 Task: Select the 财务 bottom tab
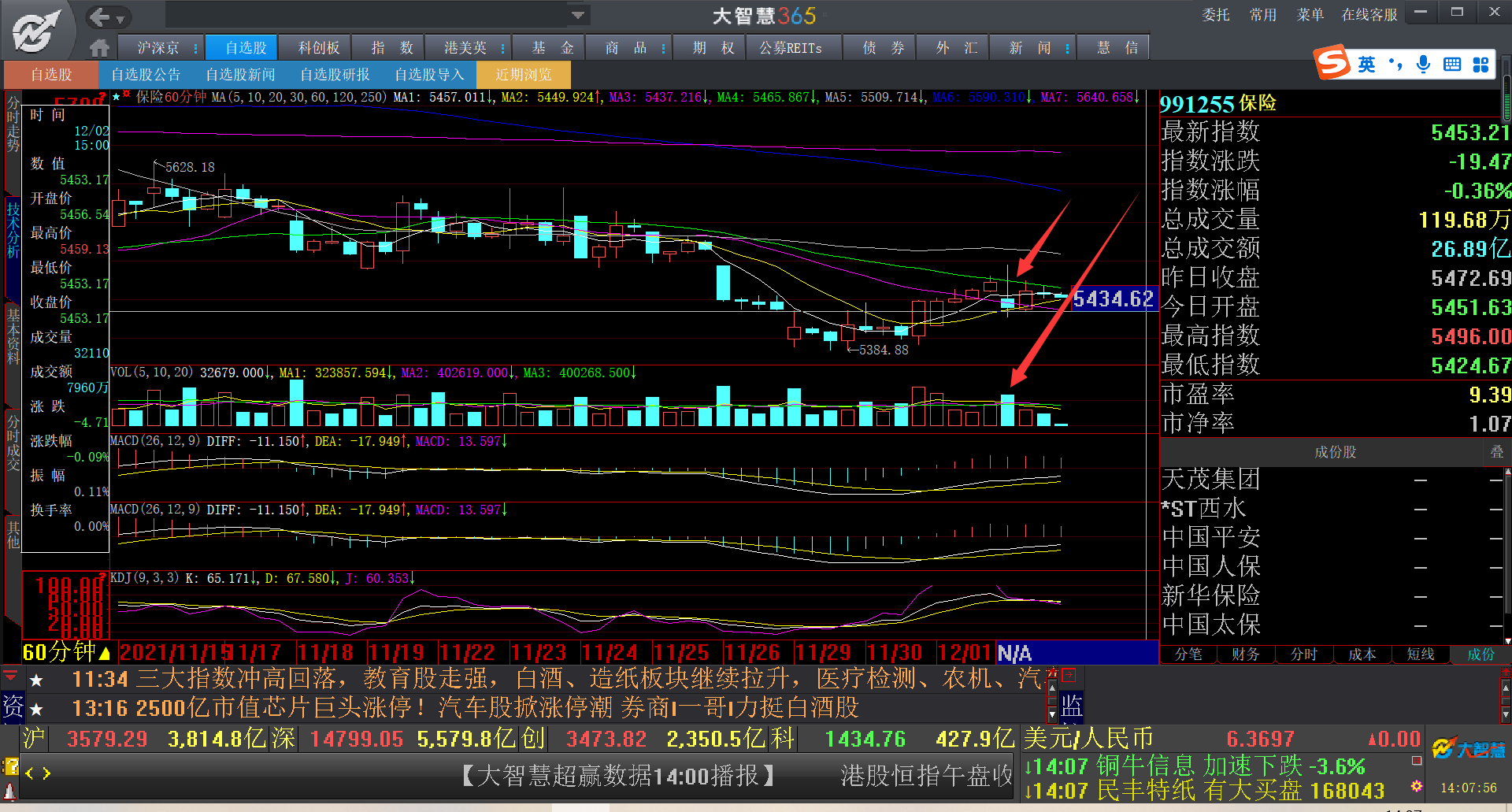tap(1246, 654)
